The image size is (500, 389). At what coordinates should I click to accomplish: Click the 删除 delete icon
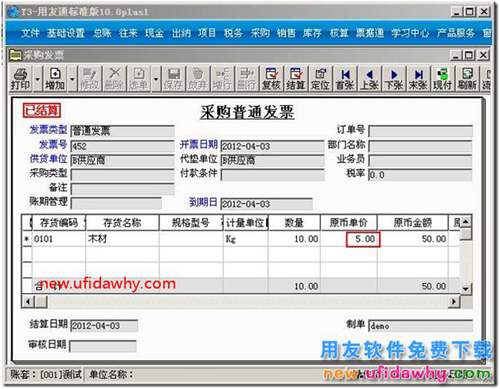[114, 79]
